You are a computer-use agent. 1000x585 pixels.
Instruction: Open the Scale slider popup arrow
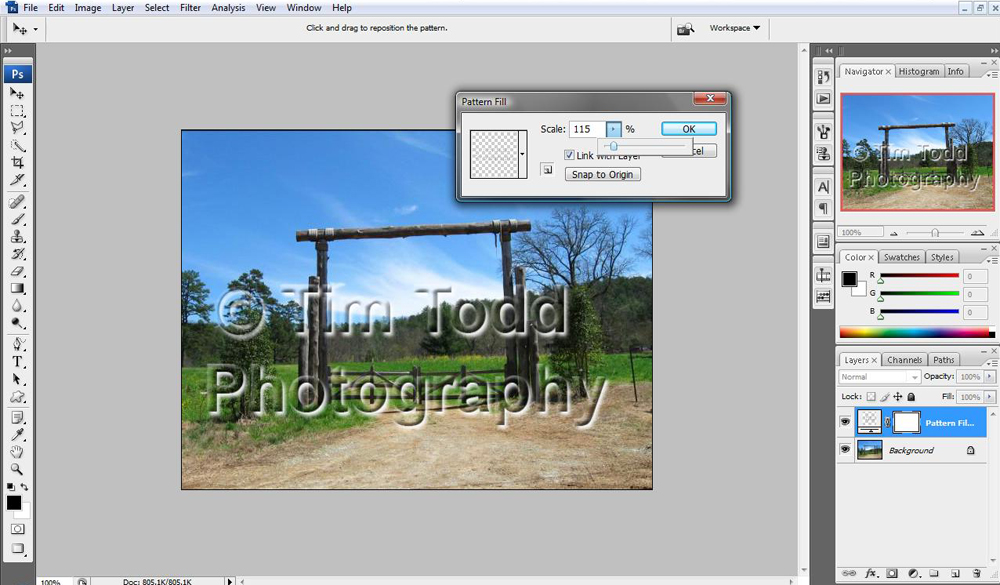(x=613, y=129)
